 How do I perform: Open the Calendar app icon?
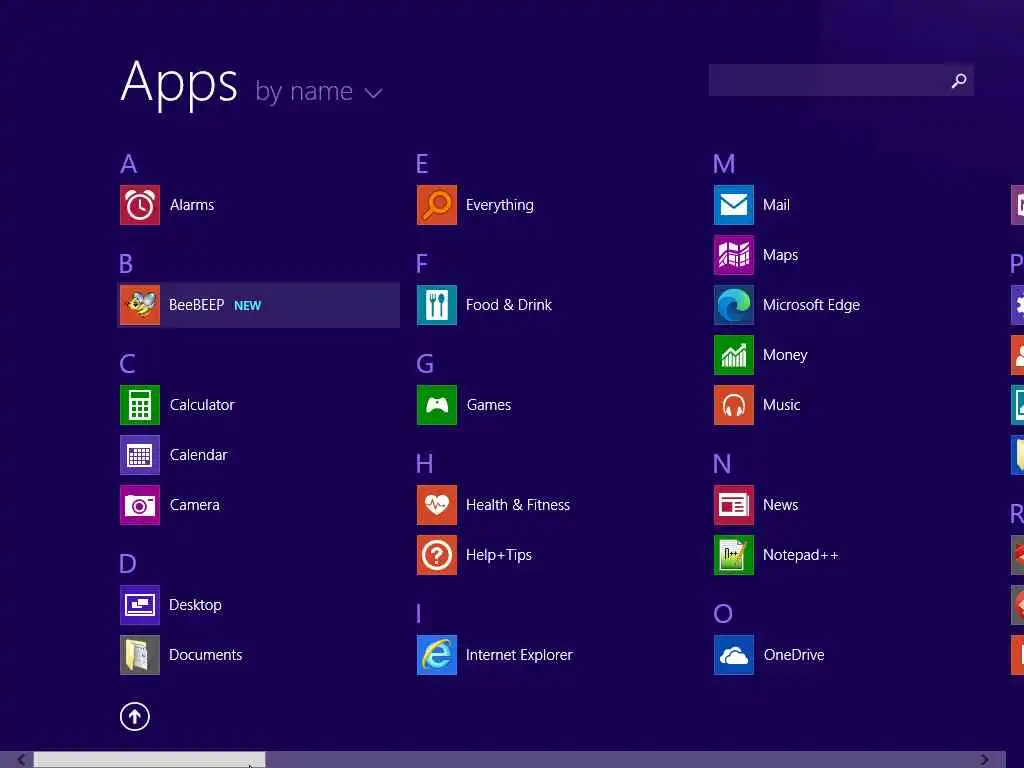(x=140, y=455)
